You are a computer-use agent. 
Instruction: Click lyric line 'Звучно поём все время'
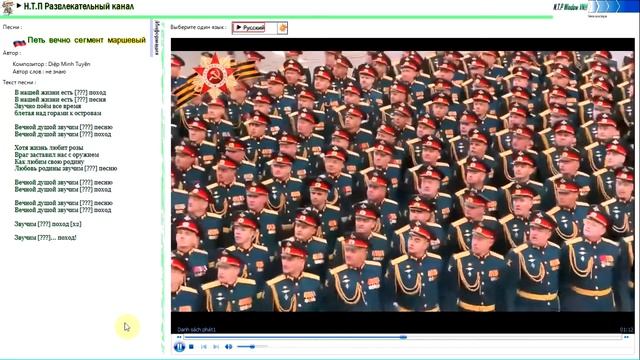[48, 106]
